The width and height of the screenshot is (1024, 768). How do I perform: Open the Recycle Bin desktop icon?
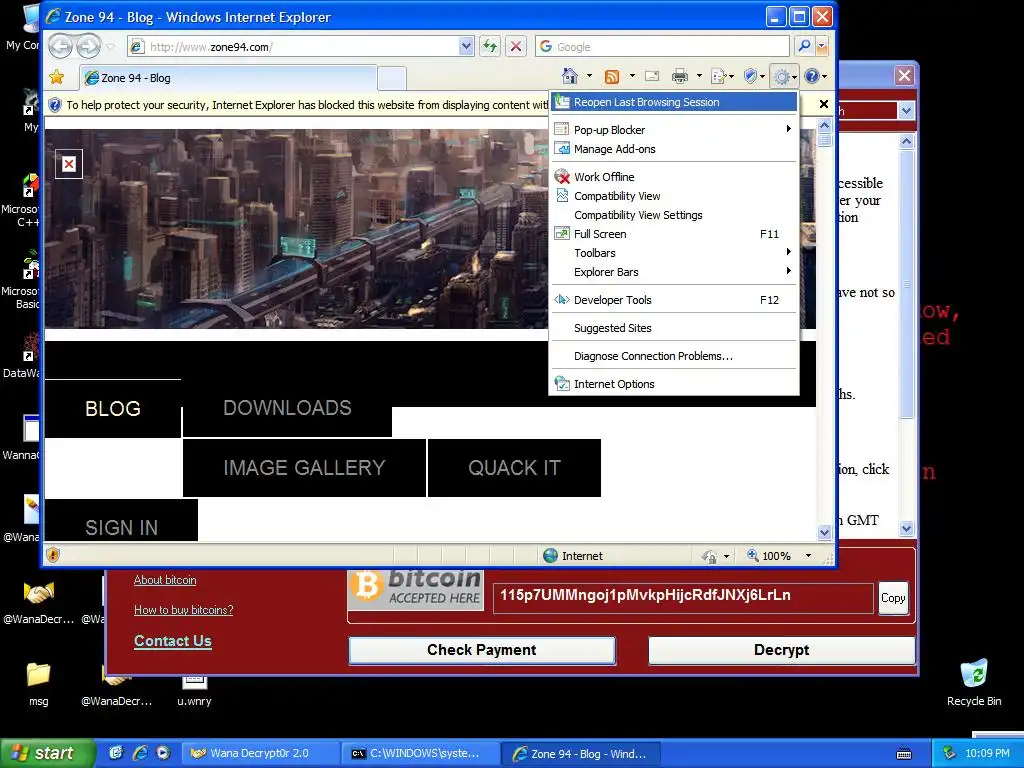pyautogui.click(x=974, y=682)
